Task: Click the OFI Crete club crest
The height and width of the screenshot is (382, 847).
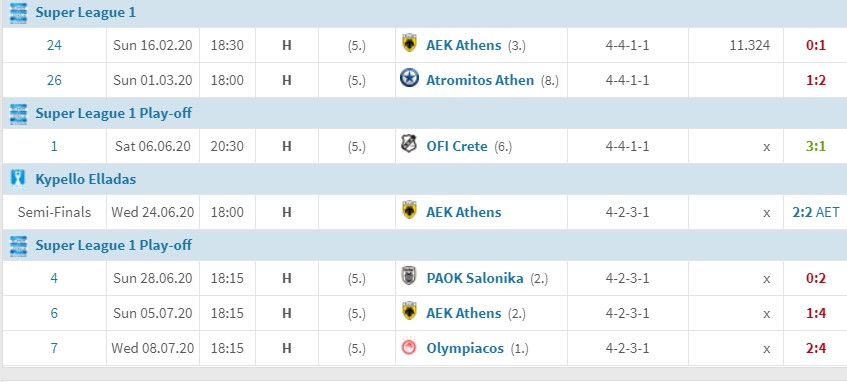Action: pos(409,144)
